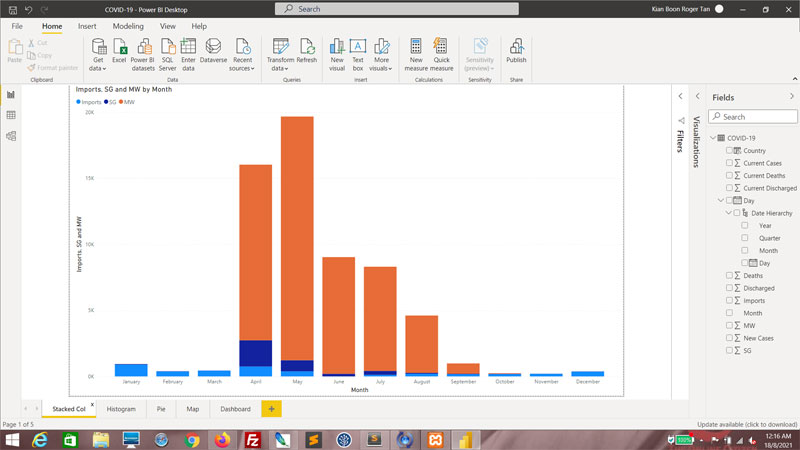The width and height of the screenshot is (800, 450).
Task: Refresh the data queries
Action: click(307, 51)
